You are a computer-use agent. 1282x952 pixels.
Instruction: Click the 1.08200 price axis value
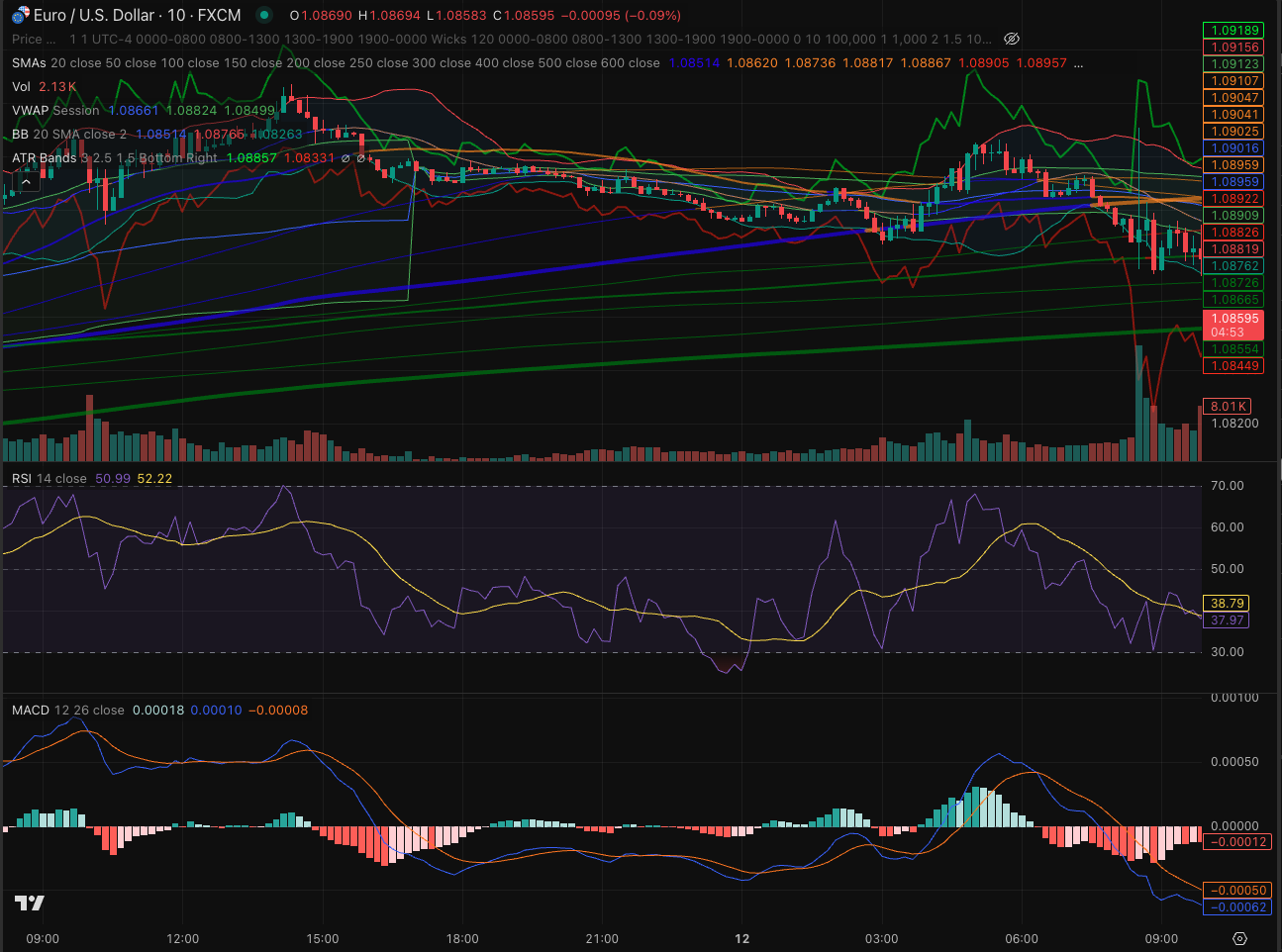1234,423
